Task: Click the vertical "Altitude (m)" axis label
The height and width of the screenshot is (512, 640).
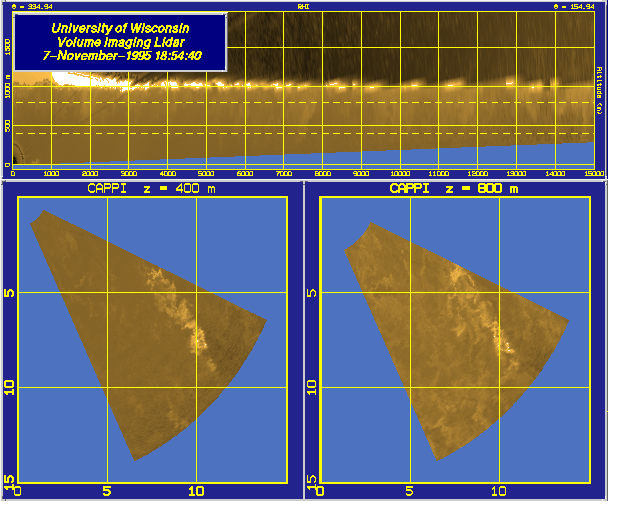Action: tap(599, 90)
